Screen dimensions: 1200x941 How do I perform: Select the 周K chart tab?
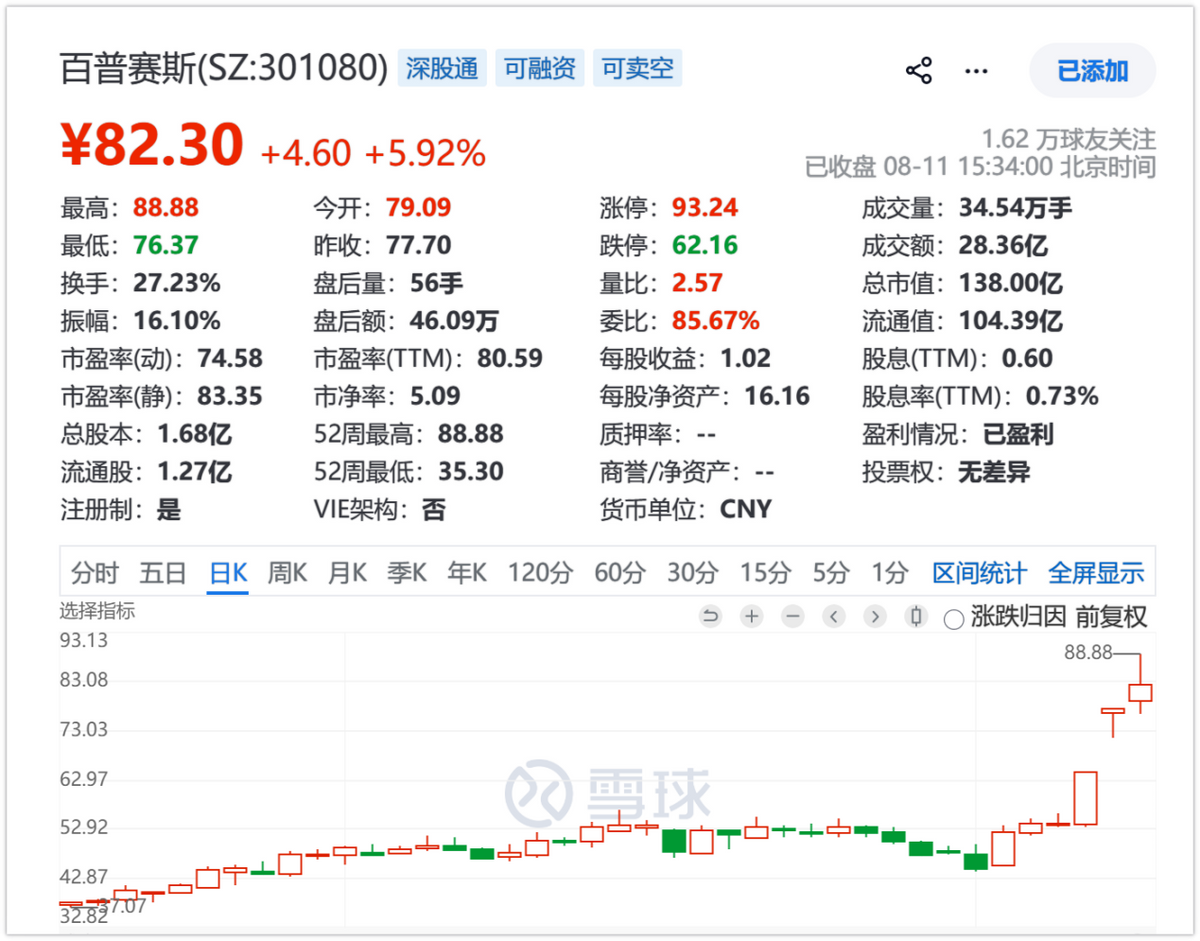click(287, 573)
